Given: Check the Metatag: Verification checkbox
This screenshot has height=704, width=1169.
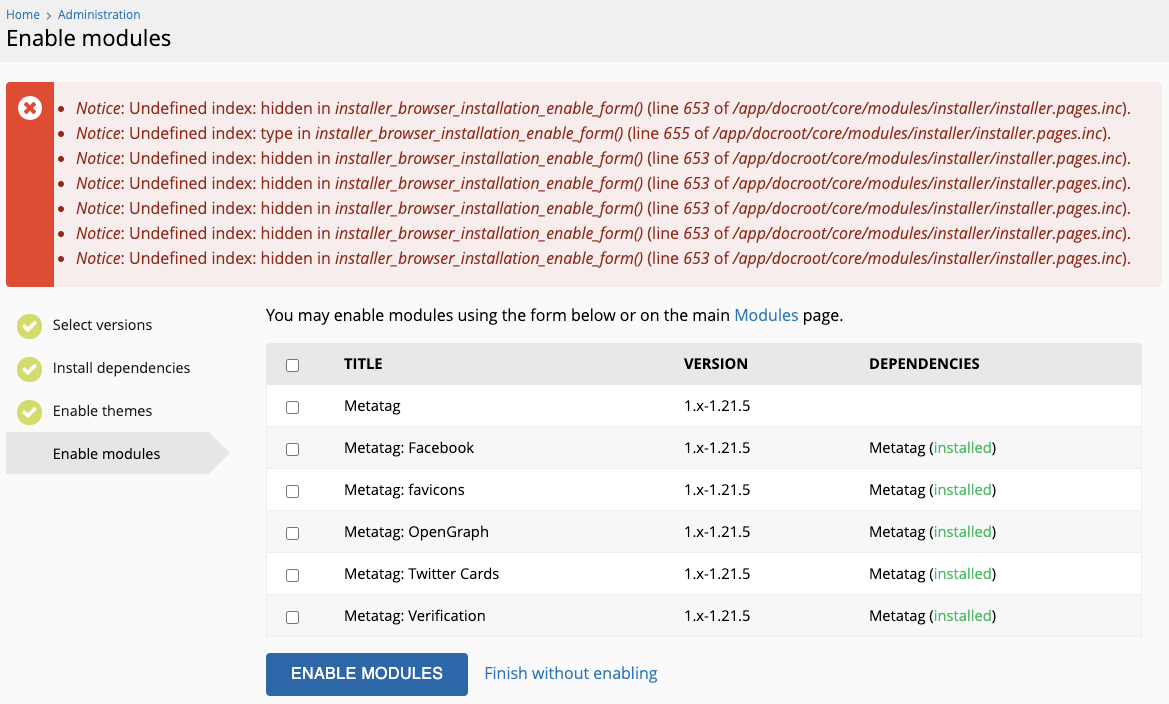Looking at the screenshot, I should click(292, 617).
